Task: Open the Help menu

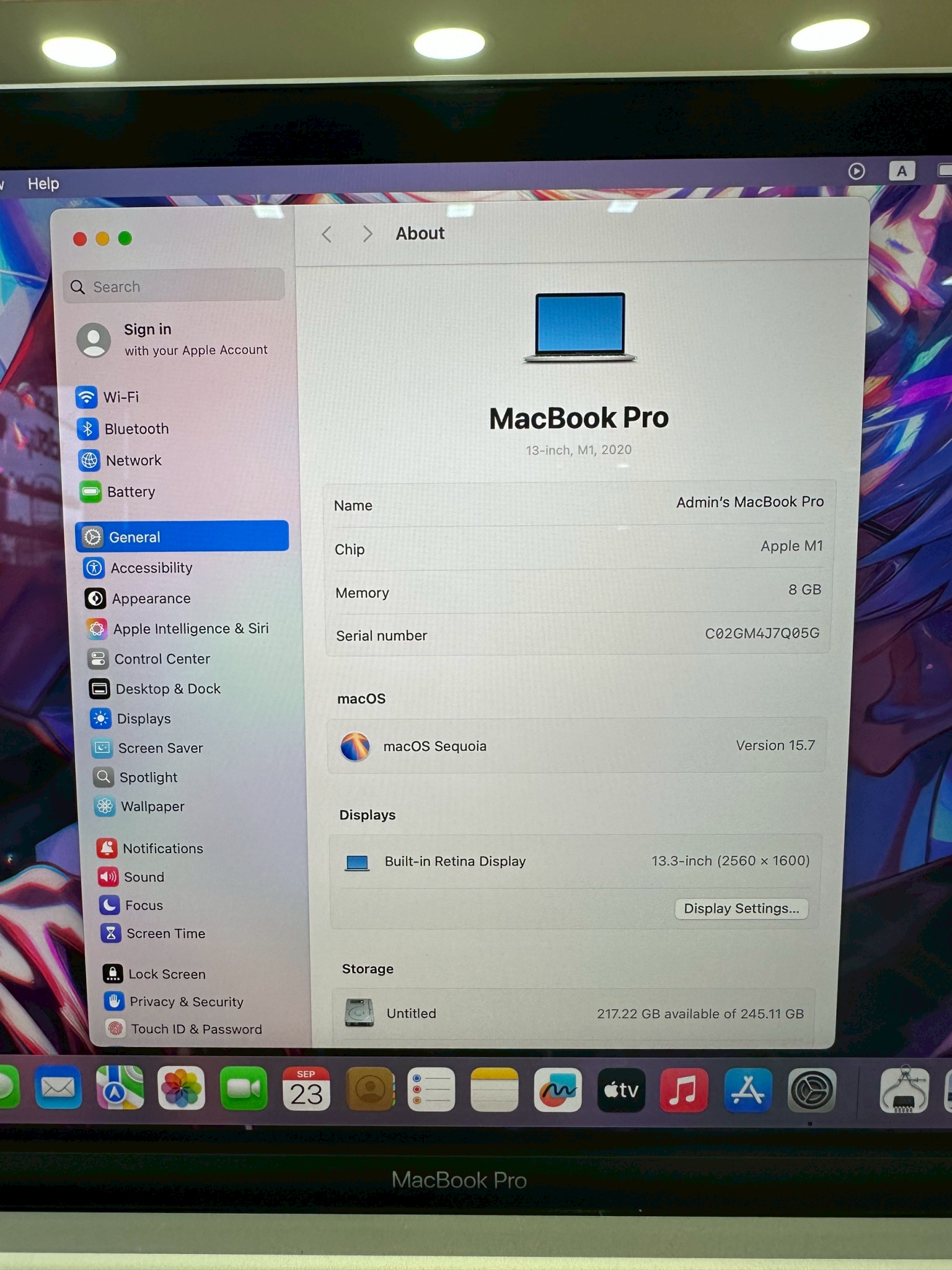Action: [x=43, y=184]
